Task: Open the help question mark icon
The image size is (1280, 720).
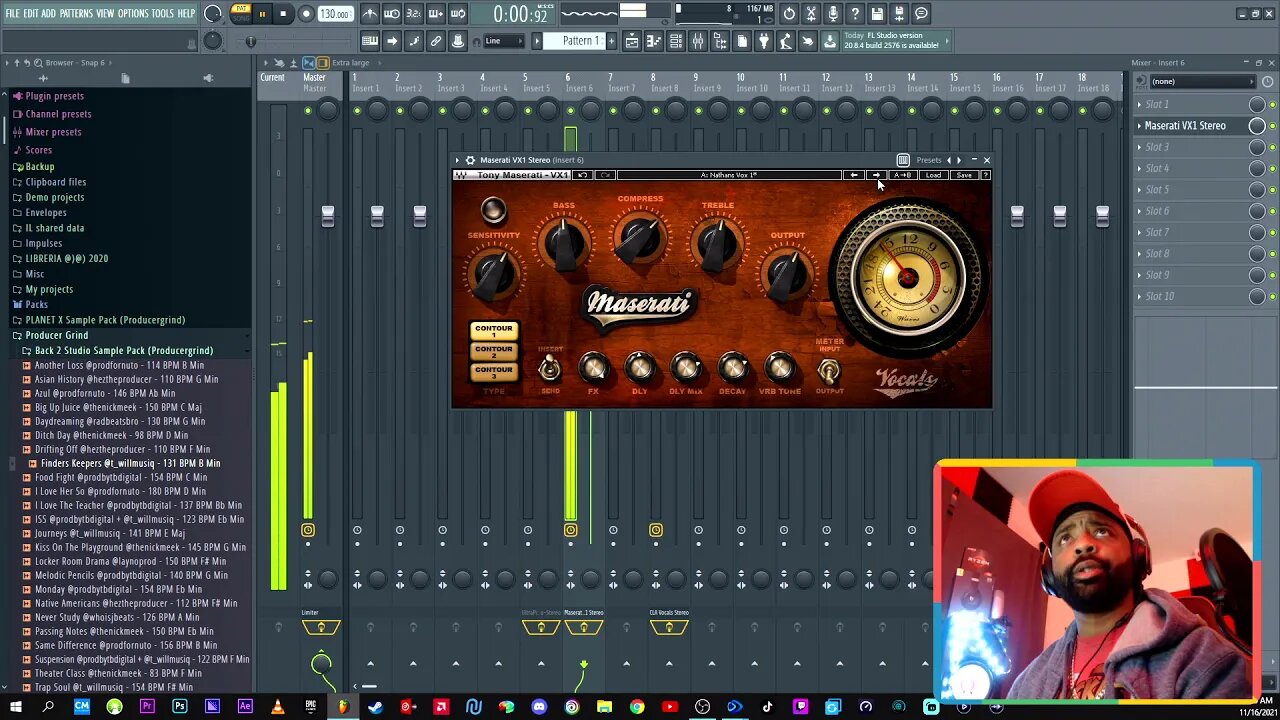Action: point(855,14)
